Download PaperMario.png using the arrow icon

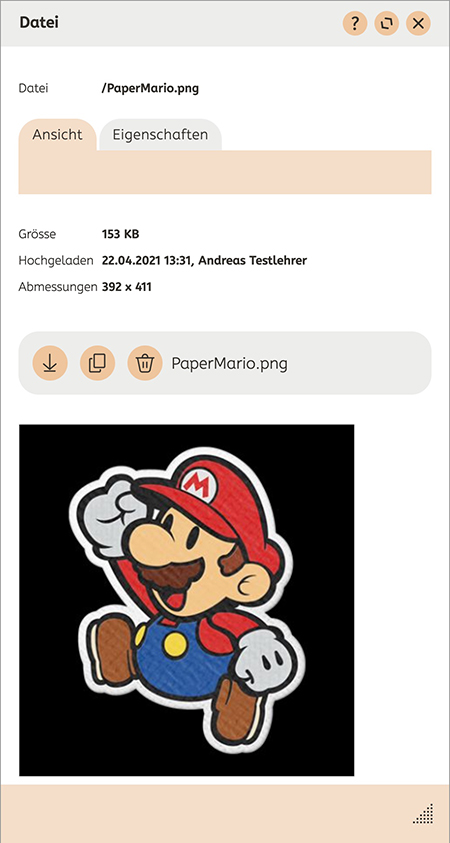[50, 363]
